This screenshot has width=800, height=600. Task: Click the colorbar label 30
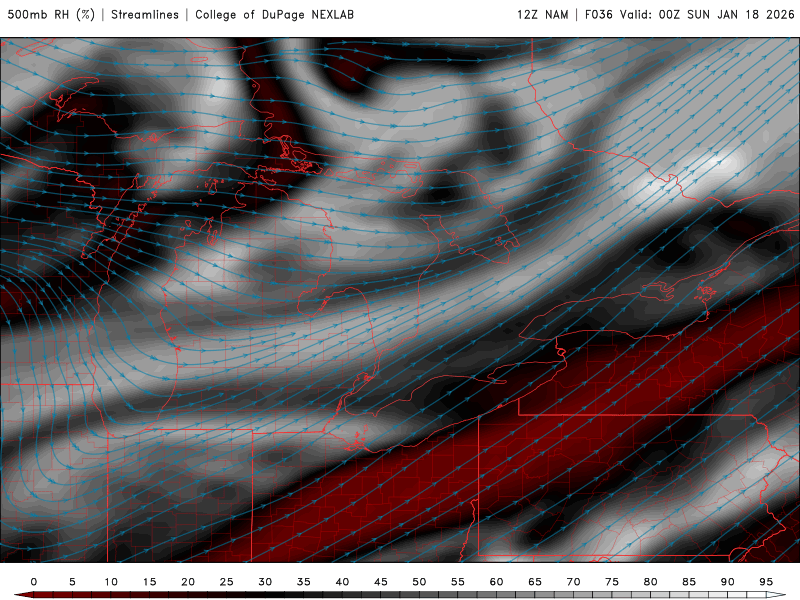tap(265, 582)
